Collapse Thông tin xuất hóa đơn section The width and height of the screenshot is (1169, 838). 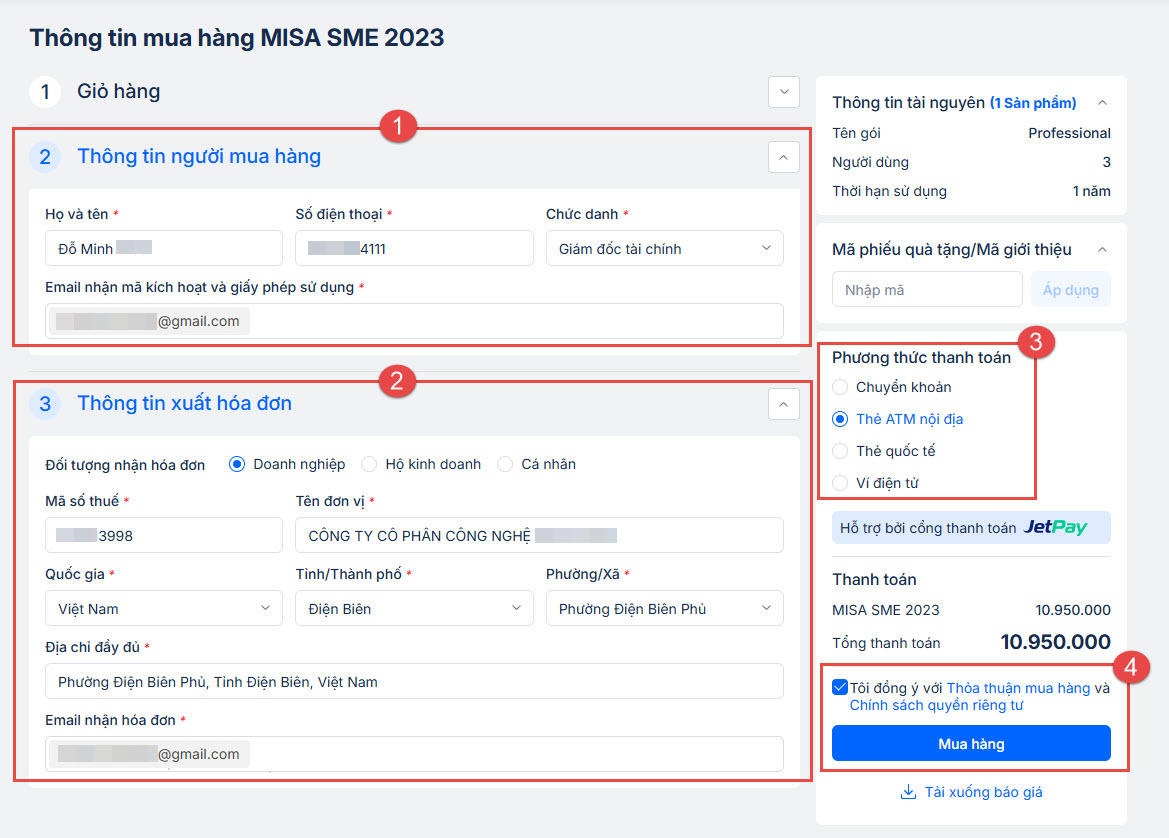(x=784, y=404)
